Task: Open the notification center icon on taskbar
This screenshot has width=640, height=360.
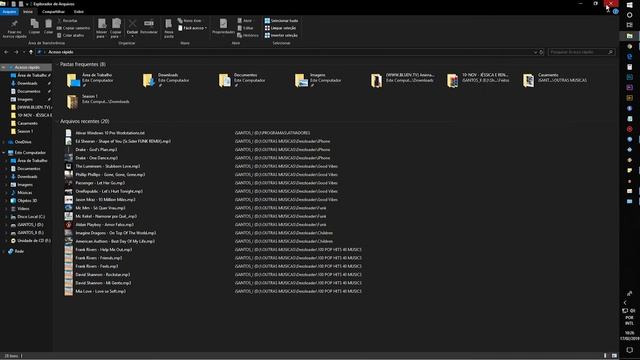Action: [x=629, y=350]
